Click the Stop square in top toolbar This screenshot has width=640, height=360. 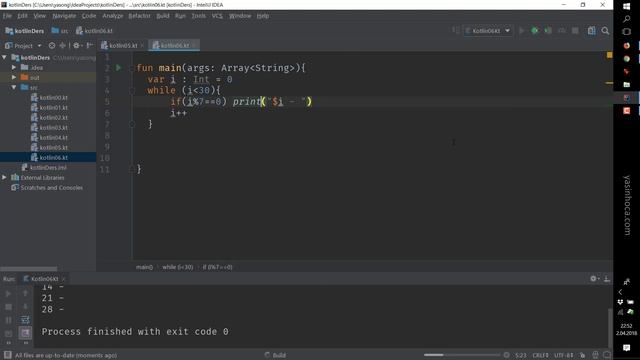click(575, 31)
